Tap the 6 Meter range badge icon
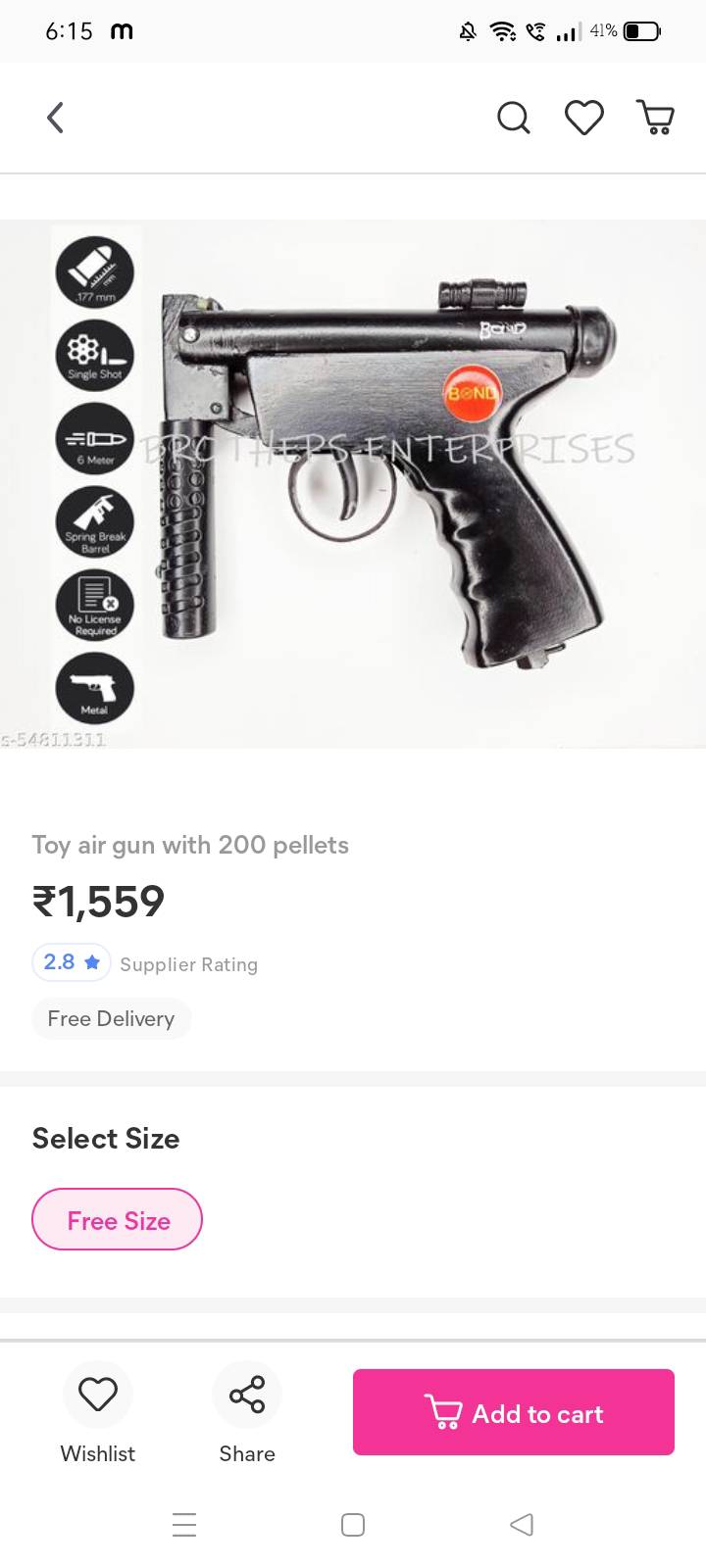Screen dimensions: 706x1568 click(94, 437)
